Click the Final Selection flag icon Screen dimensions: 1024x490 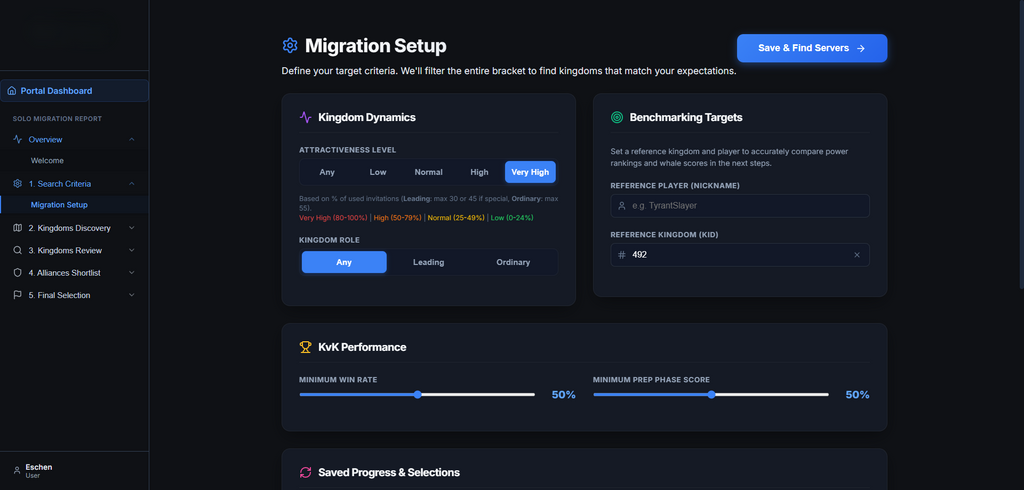(18, 295)
